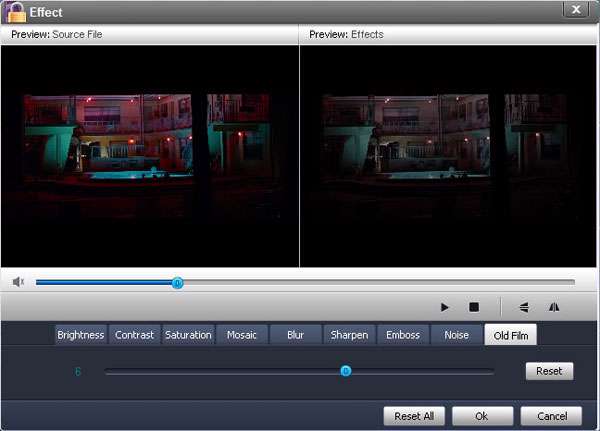Switch to the Emboss tab
The height and width of the screenshot is (431, 600).
point(403,335)
